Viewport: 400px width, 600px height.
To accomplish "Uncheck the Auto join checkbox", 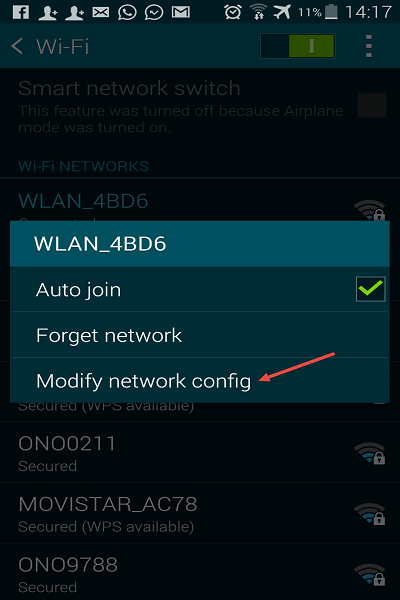I will [x=371, y=289].
